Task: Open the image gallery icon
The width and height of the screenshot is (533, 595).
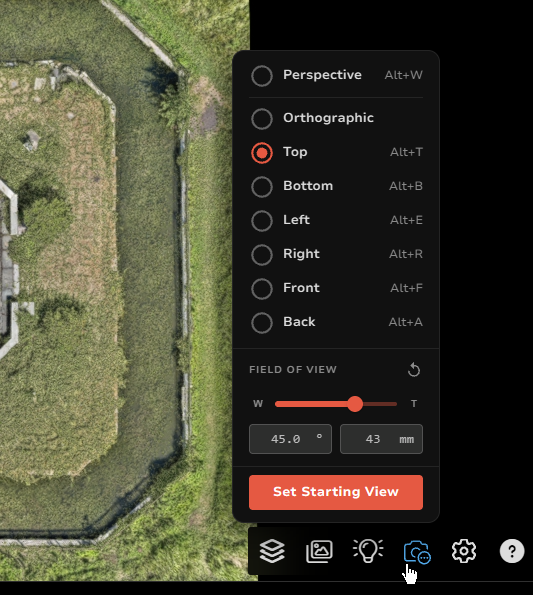Action: (319, 551)
